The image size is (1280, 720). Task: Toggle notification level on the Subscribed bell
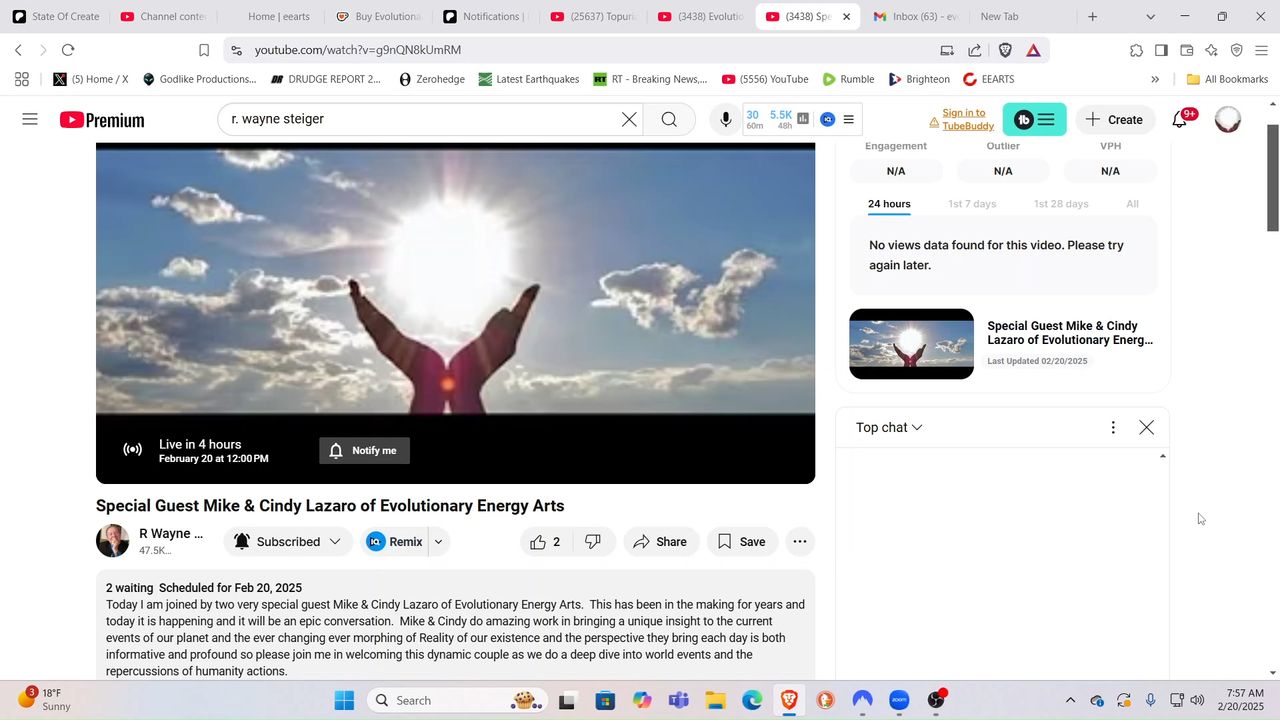(x=242, y=541)
